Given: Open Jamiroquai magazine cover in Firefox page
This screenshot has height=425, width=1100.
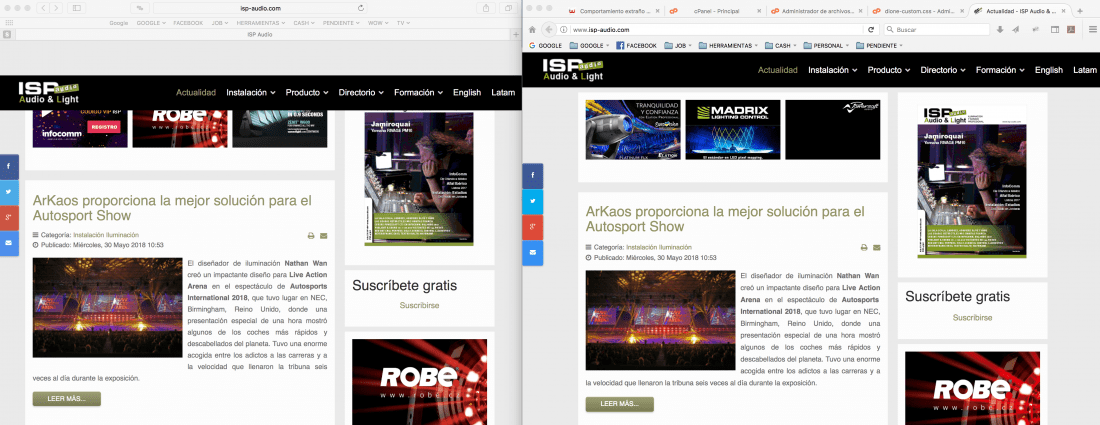Looking at the screenshot, I should click(x=972, y=182).
